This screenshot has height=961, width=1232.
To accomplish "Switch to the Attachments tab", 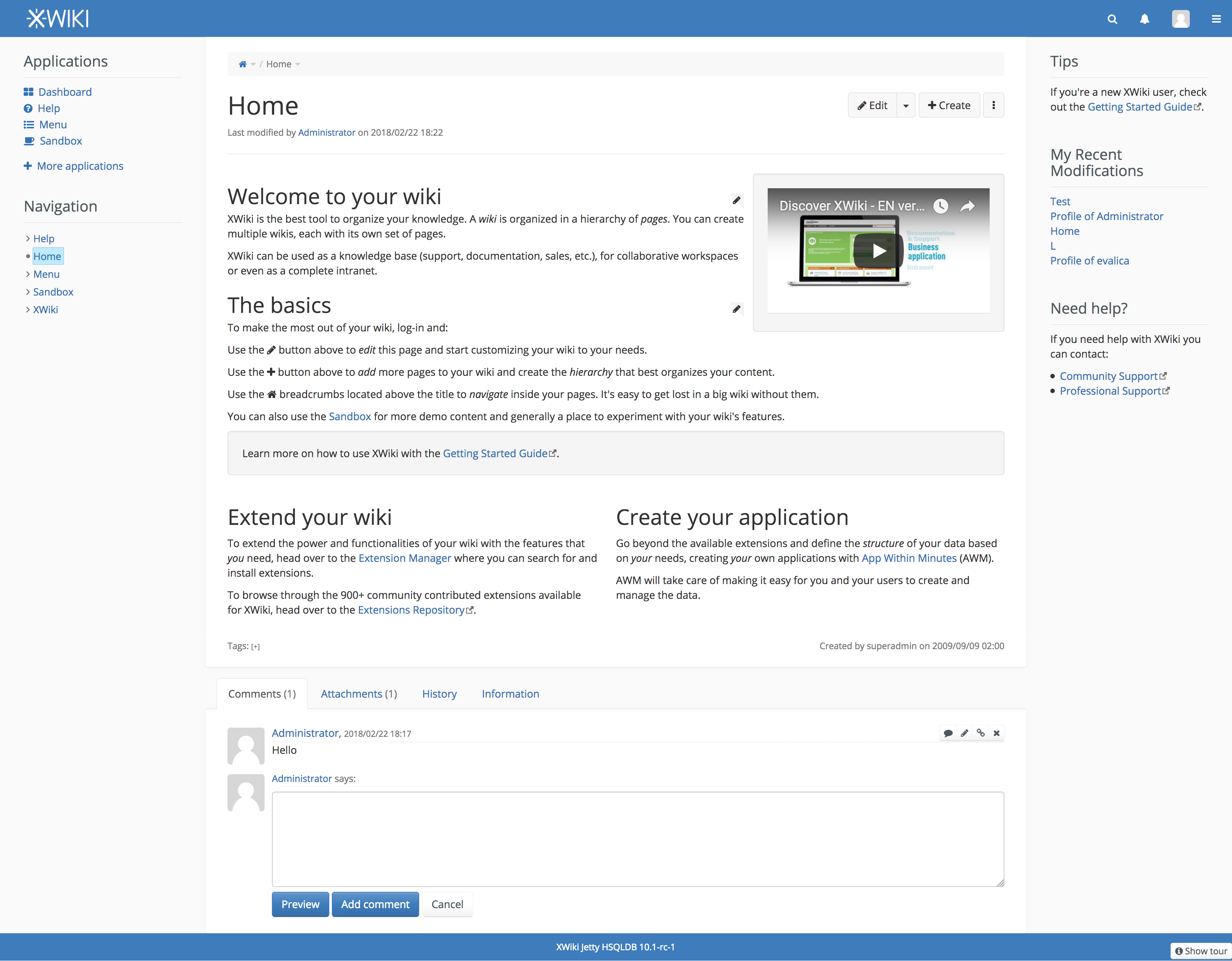I will [x=359, y=694].
